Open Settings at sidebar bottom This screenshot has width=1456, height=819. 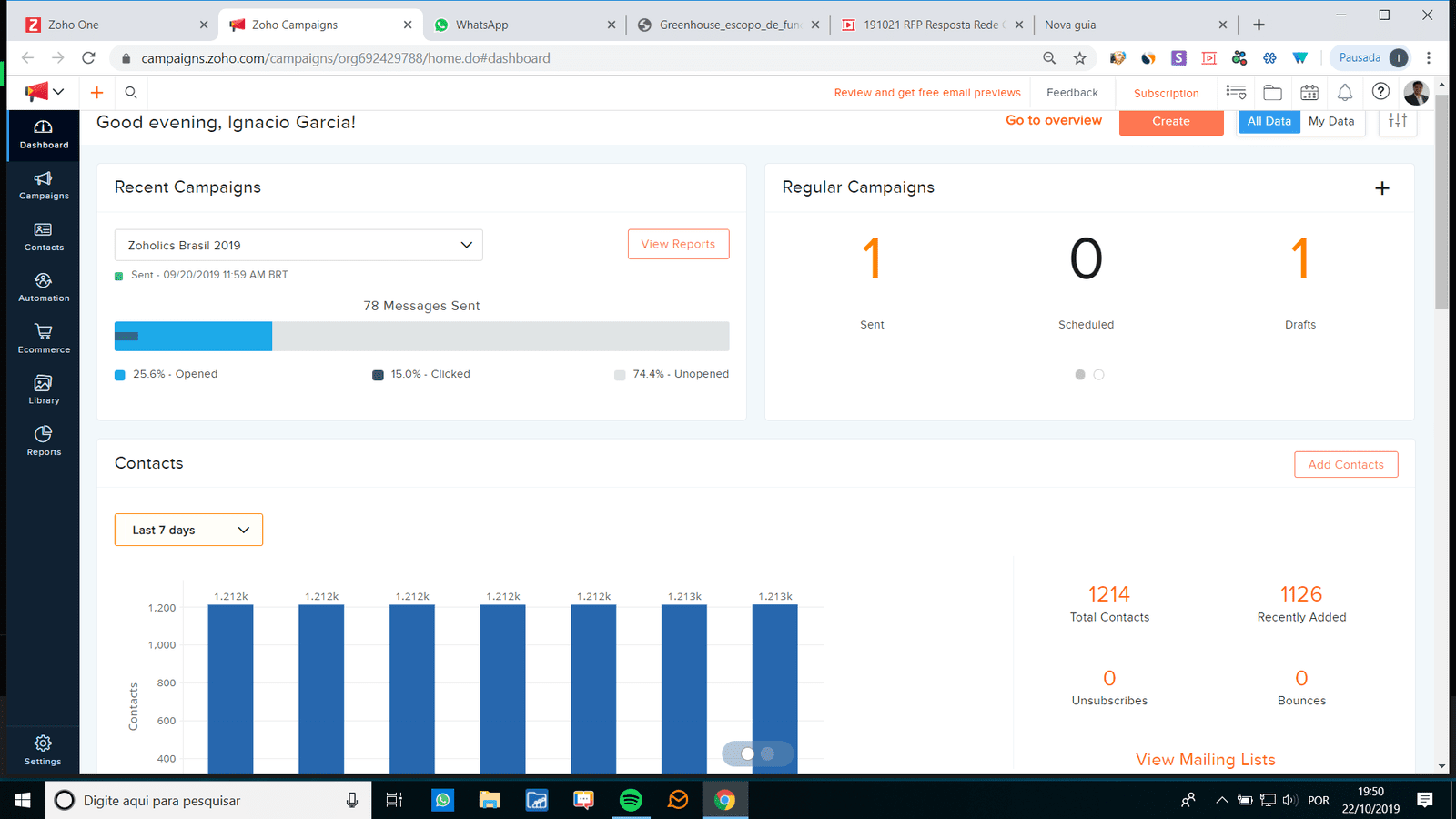[x=43, y=751]
